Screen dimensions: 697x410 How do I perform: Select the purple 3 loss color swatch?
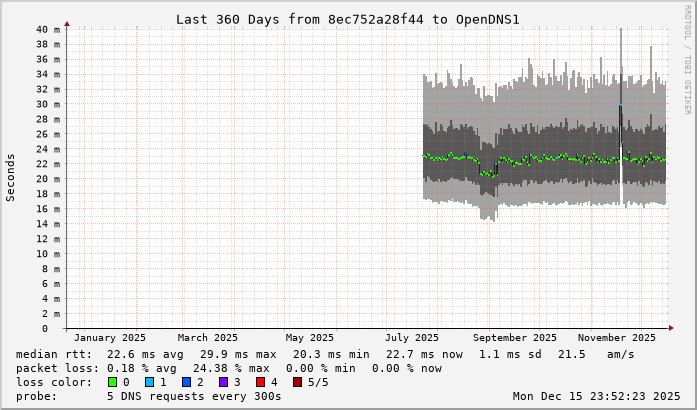pos(221,382)
